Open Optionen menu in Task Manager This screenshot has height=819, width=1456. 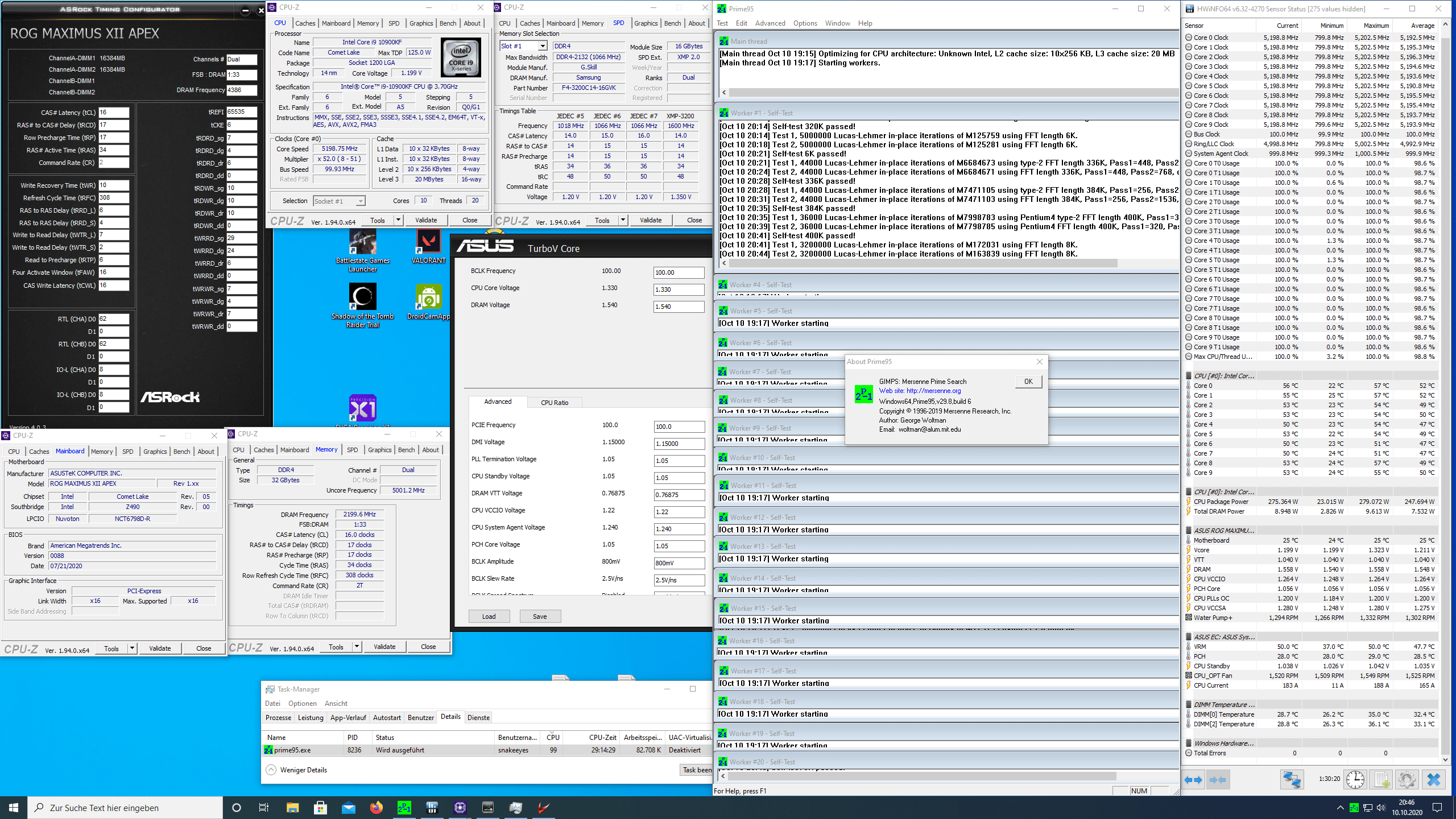[x=302, y=704]
